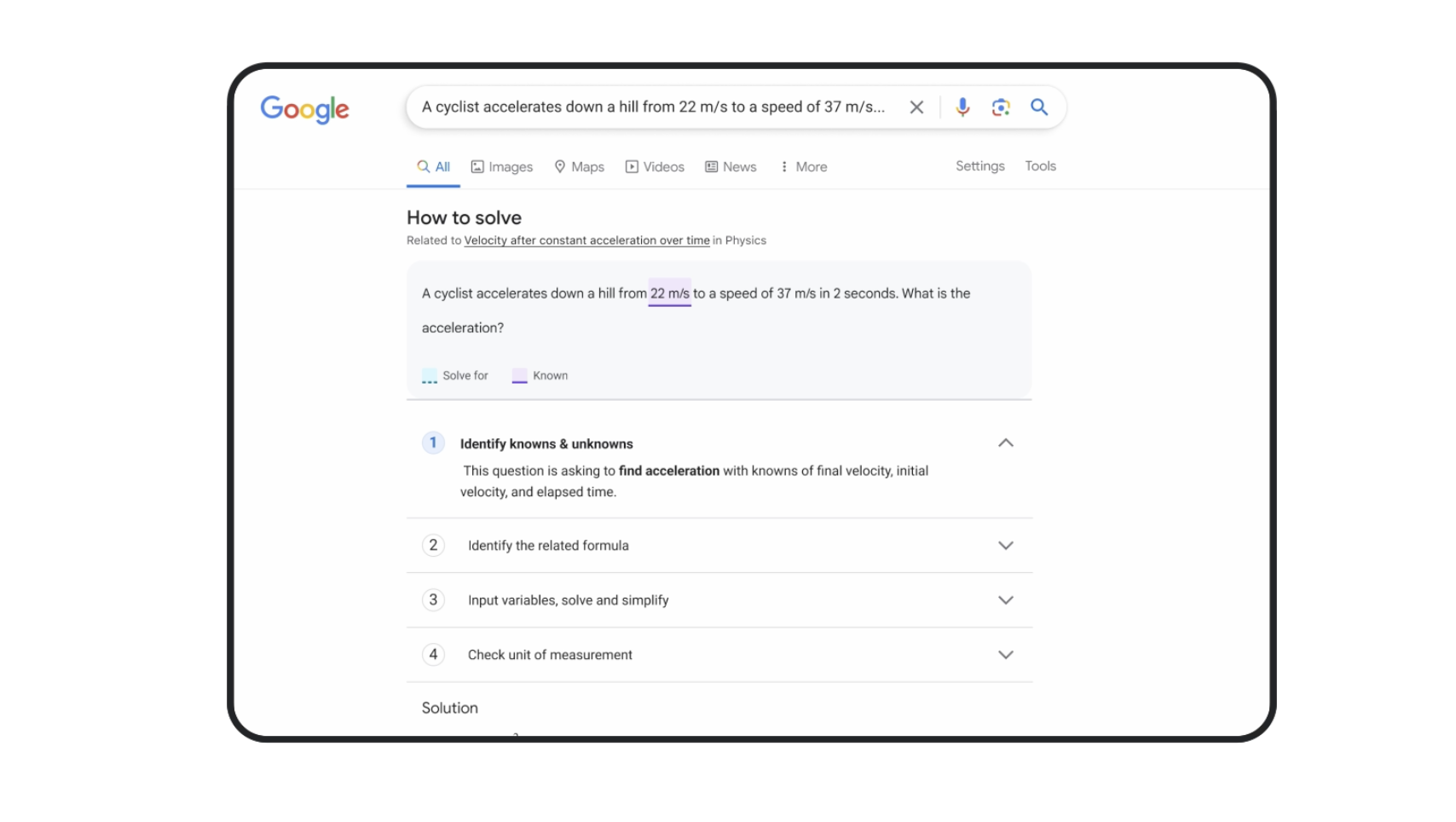
Task: Start voice search with microphone icon
Action: (962, 107)
